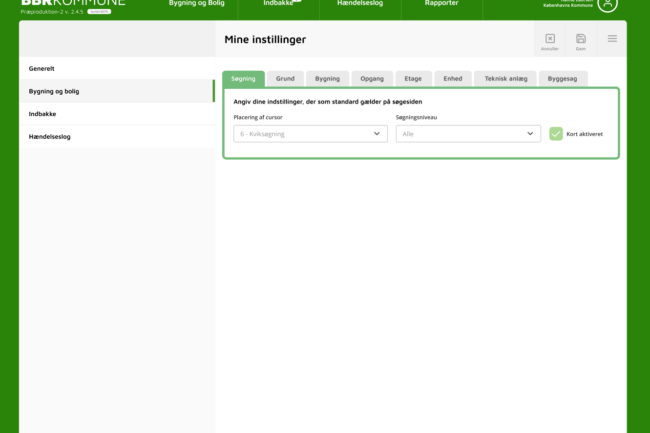Click the Gem save icon
Screen dimensions: 650x433
(x=581, y=39)
